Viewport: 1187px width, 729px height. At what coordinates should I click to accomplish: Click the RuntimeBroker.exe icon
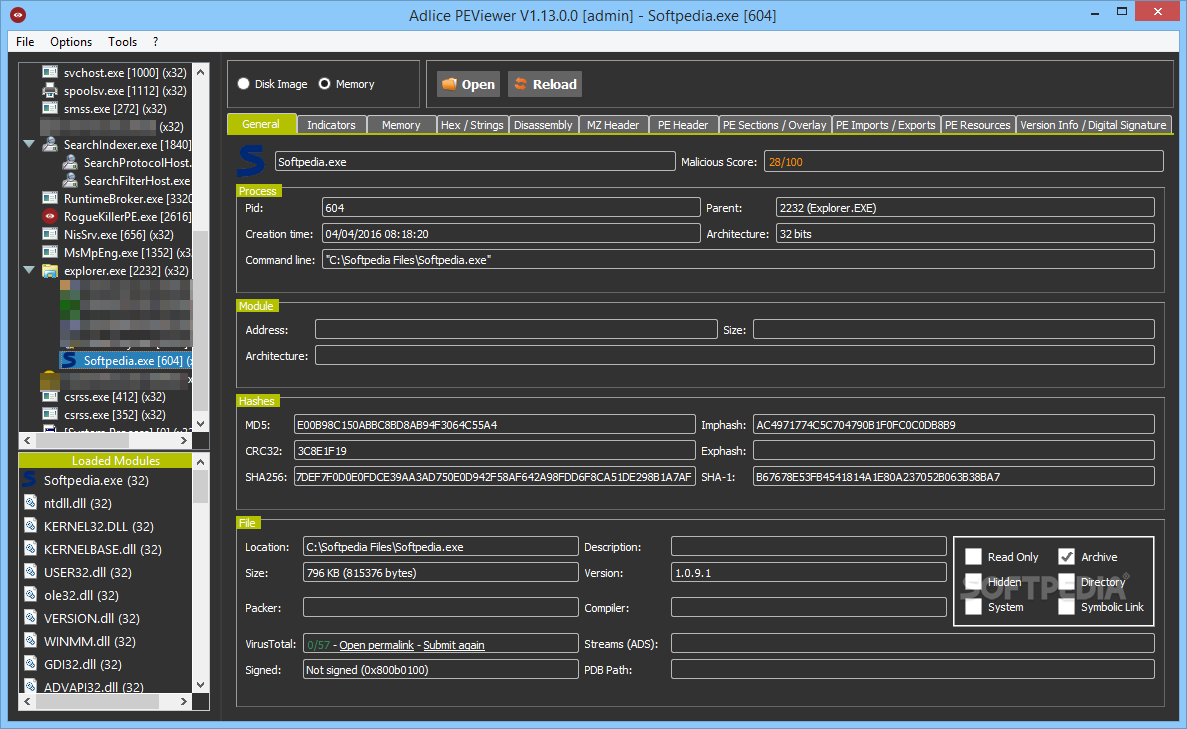pyautogui.click(x=50, y=198)
